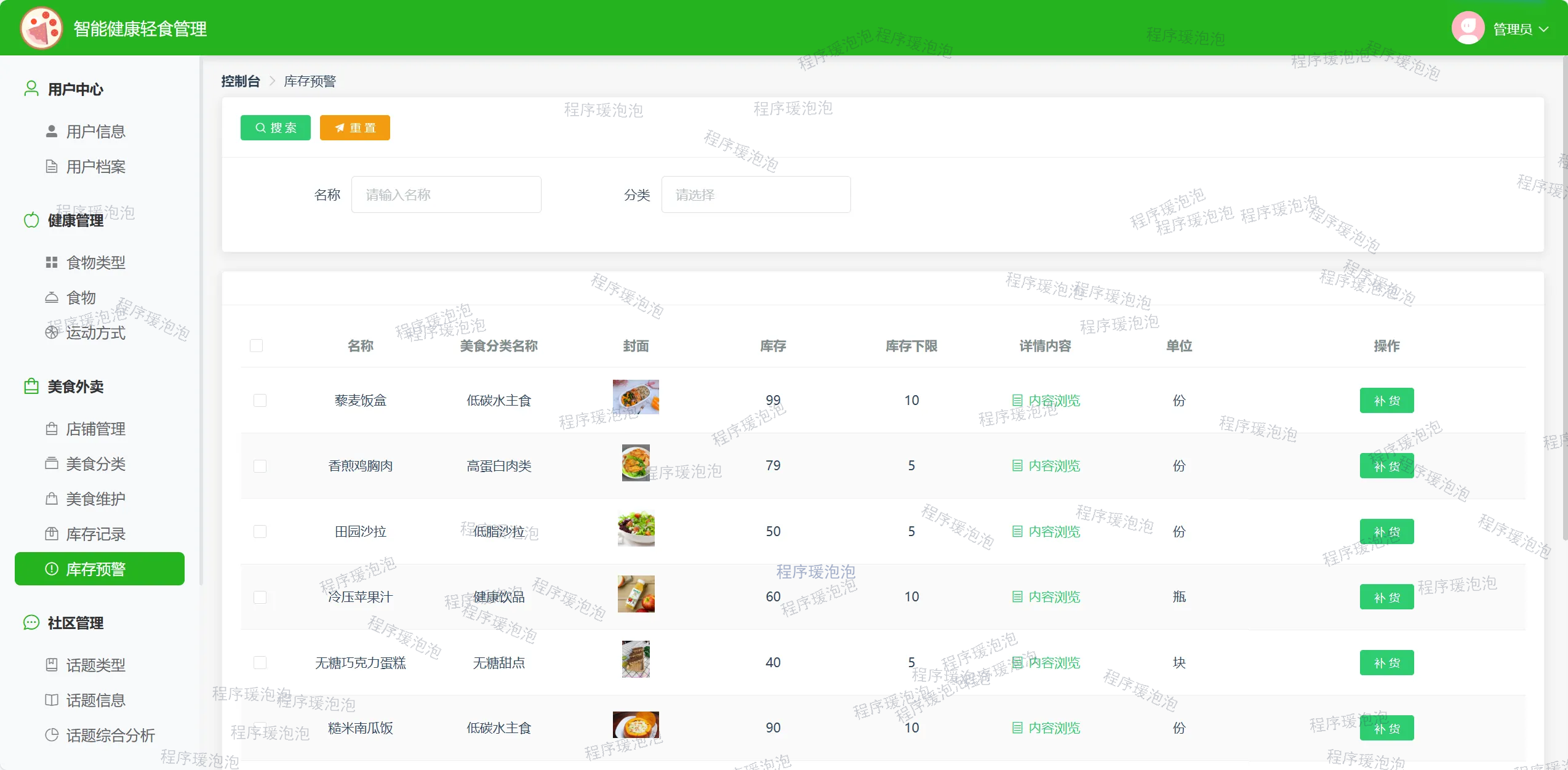Click the app logo in the header
Image resolution: width=1568 pixels, height=770 pixels.
pos(41,28)
